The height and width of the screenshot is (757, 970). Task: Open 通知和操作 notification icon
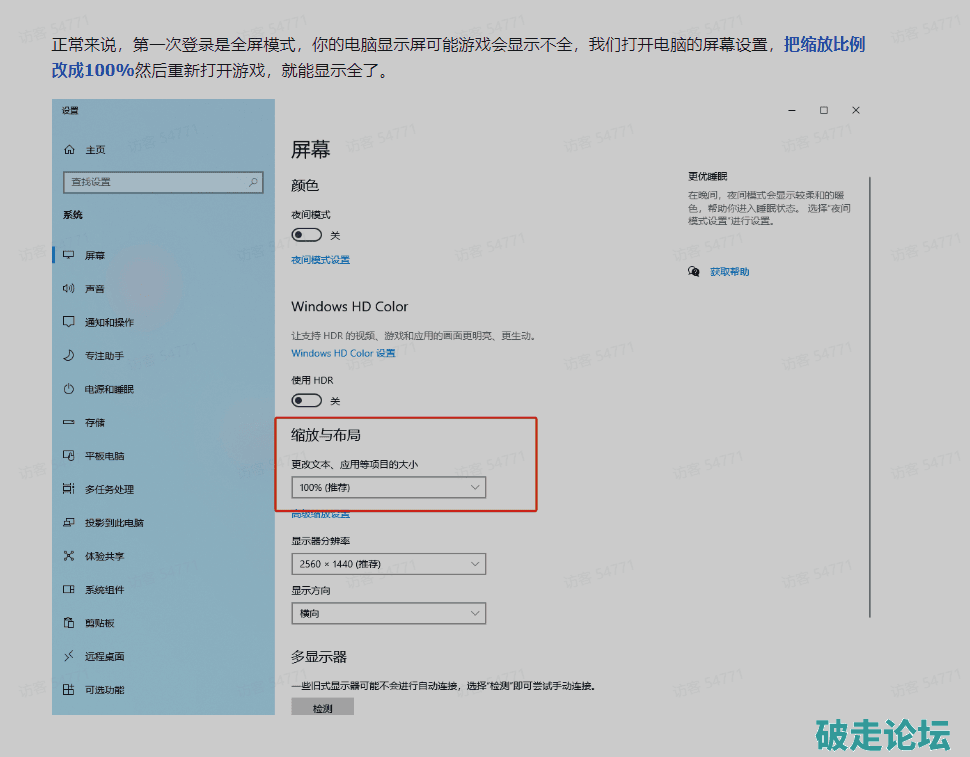tap(69, 322)
